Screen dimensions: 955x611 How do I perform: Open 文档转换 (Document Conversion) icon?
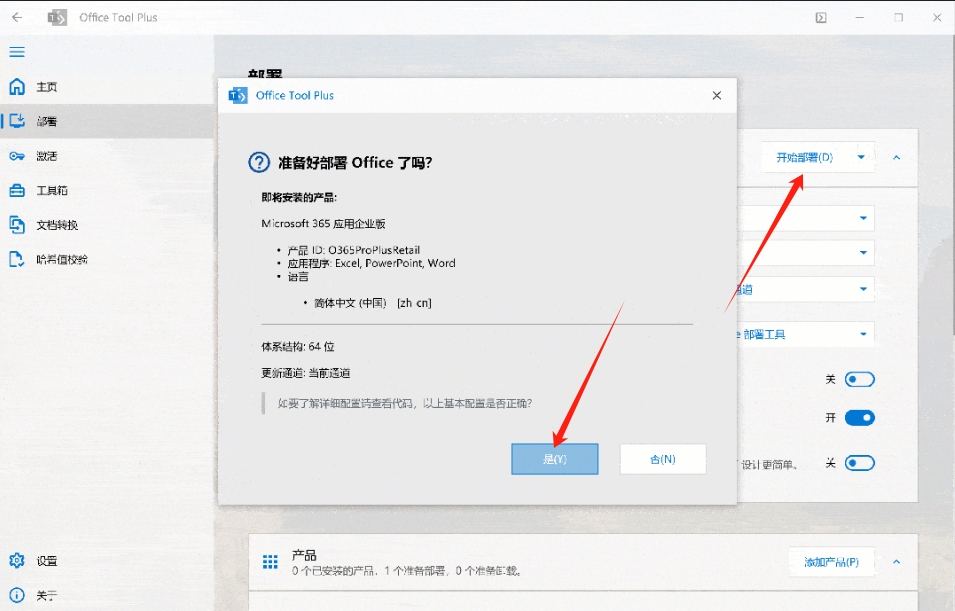tap(17, 224)
